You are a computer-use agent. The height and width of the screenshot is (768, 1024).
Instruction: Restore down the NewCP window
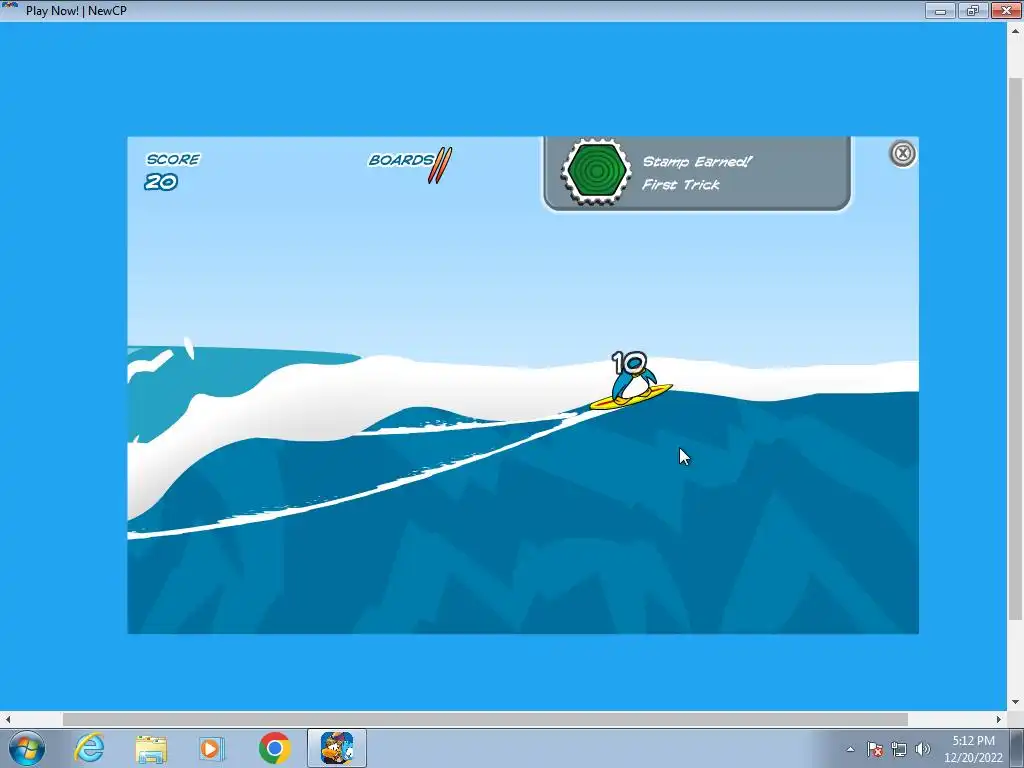coord(973,10)
